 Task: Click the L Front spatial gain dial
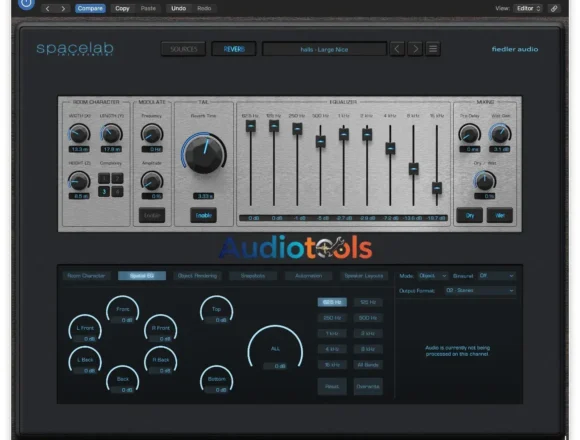(85, 329)
